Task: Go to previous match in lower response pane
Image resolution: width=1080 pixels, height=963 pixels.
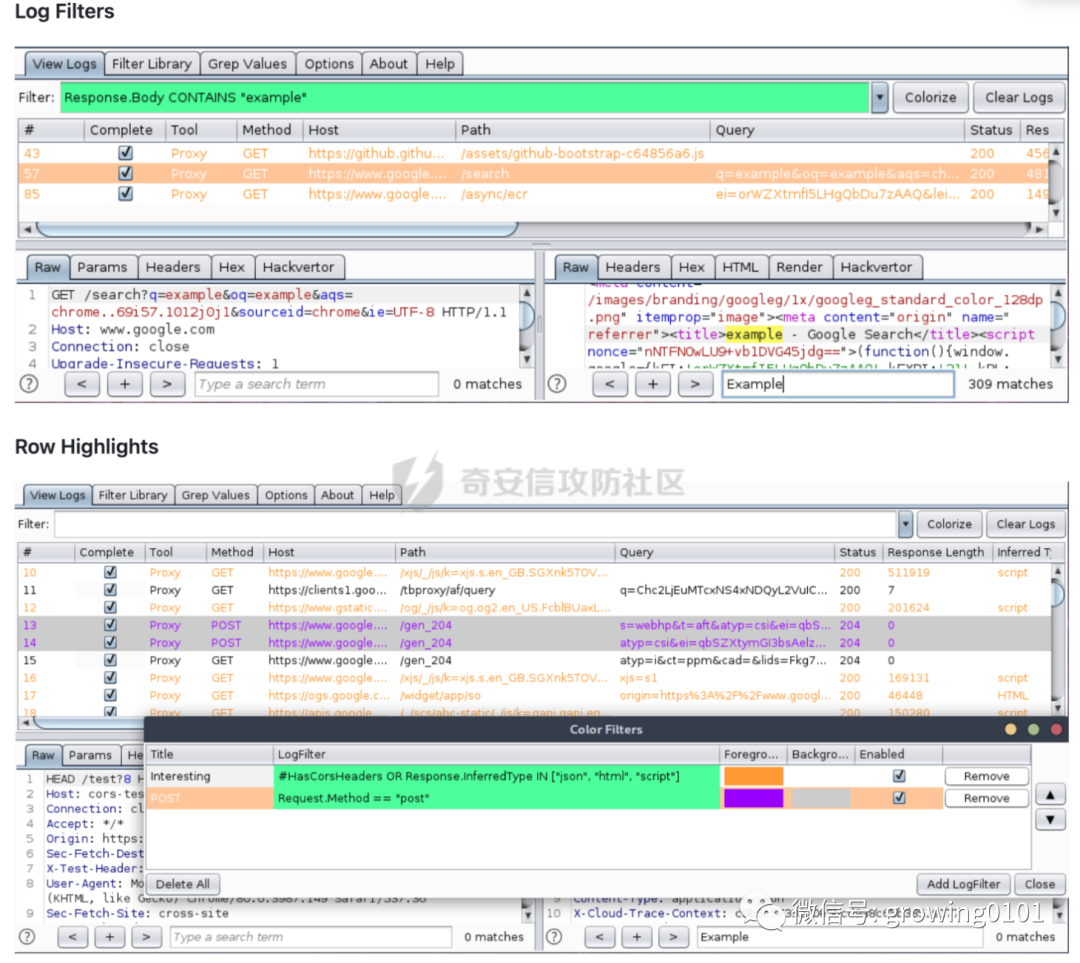Action: [x=599, y=937]
